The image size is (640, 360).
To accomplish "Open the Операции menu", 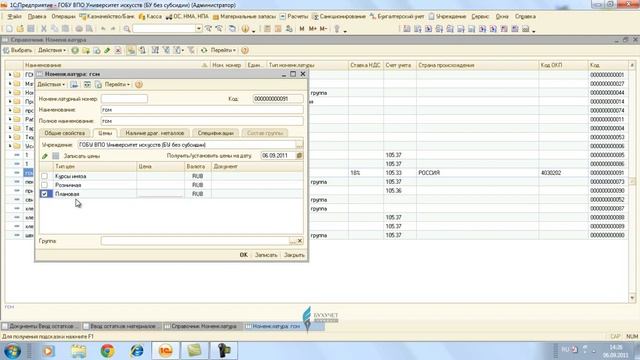I will pos(63,17).
